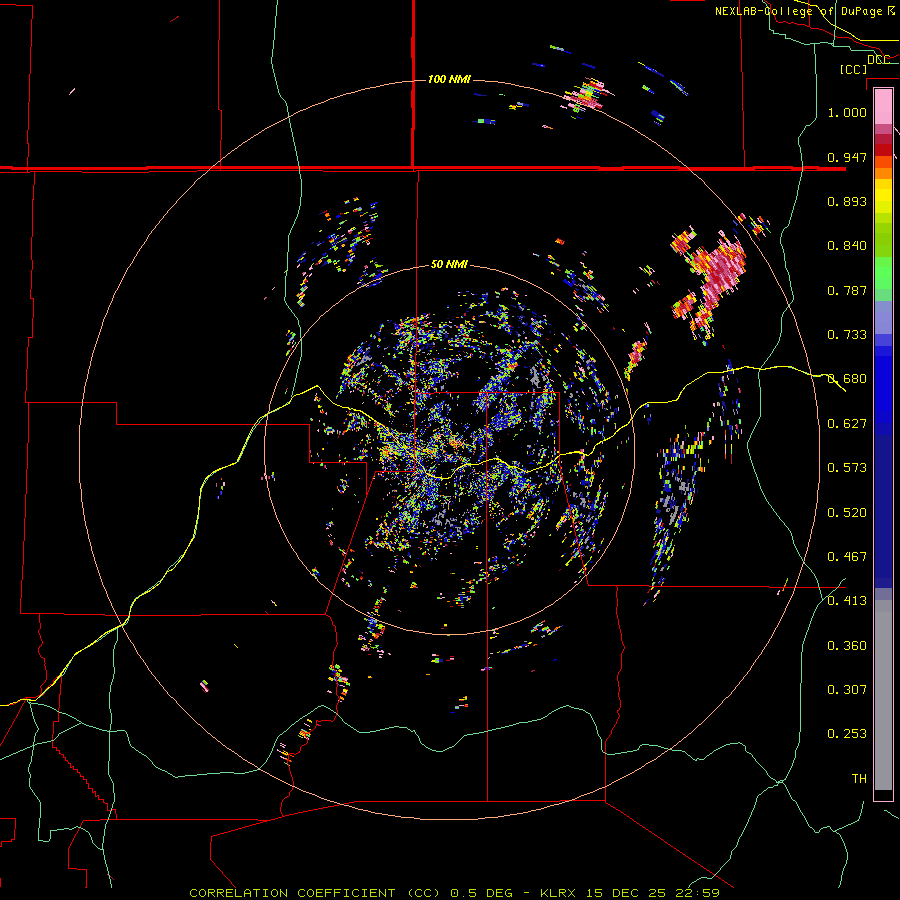900x900 pixels.
Task: Click the 0.947 scale value
Action: 847,157
